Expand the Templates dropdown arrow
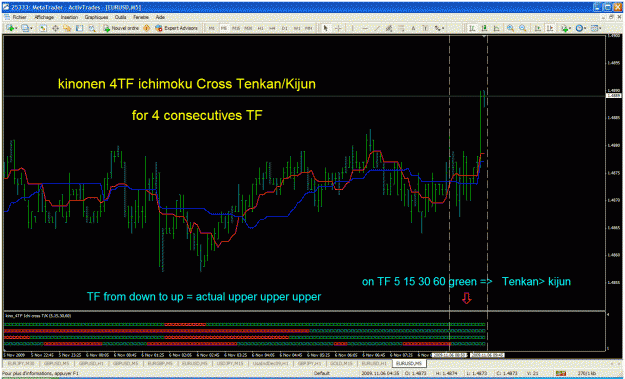Viewport: 625px width, 379px height. (x=600, y=28)
